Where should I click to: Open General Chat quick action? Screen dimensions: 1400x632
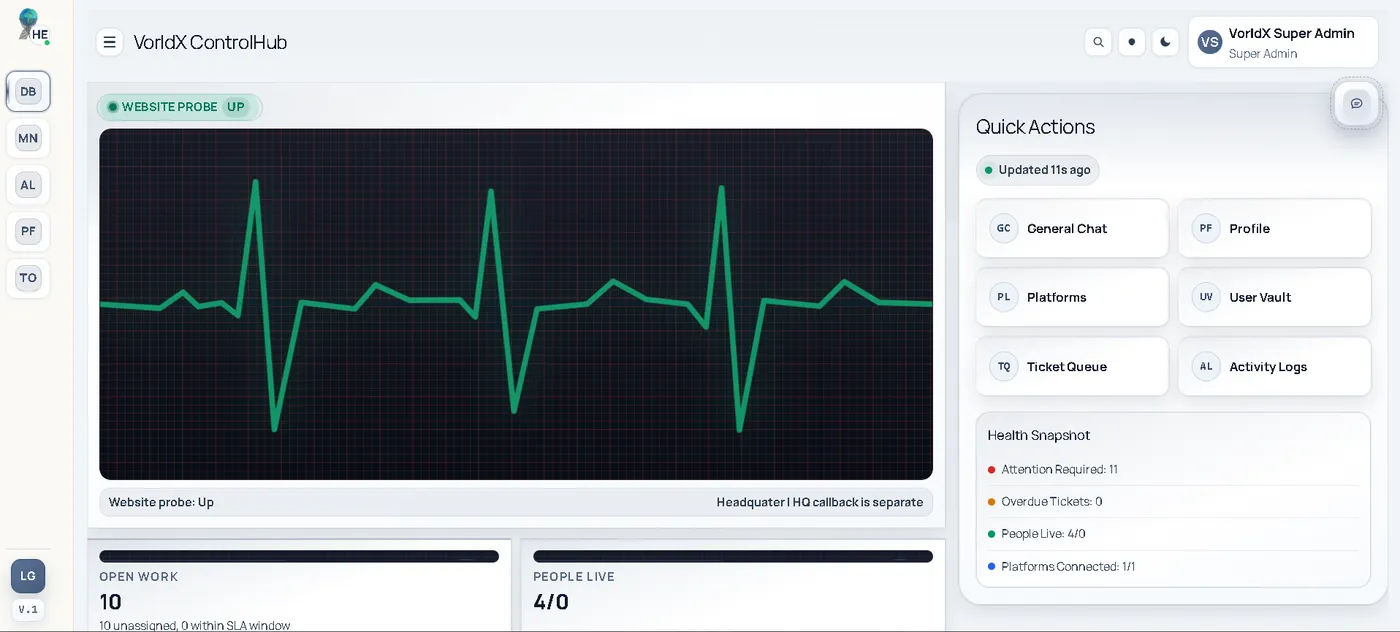tap(1072, 229)
